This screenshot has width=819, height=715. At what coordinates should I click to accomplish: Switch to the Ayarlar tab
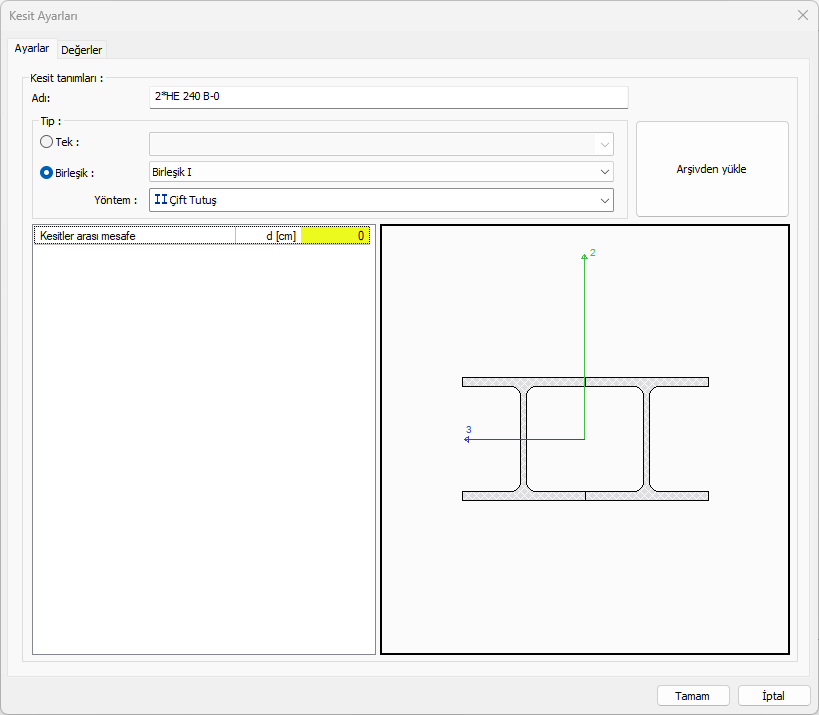click(x=32, y=49)
